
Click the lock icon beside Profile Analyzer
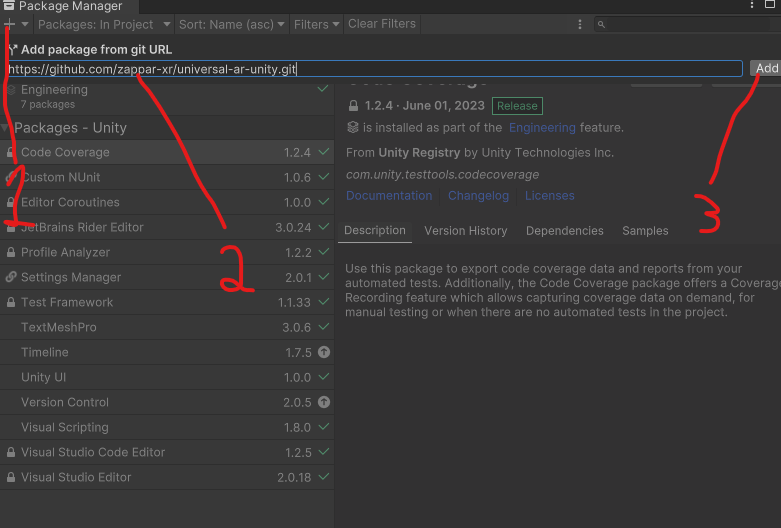click(x=11, y=253)
